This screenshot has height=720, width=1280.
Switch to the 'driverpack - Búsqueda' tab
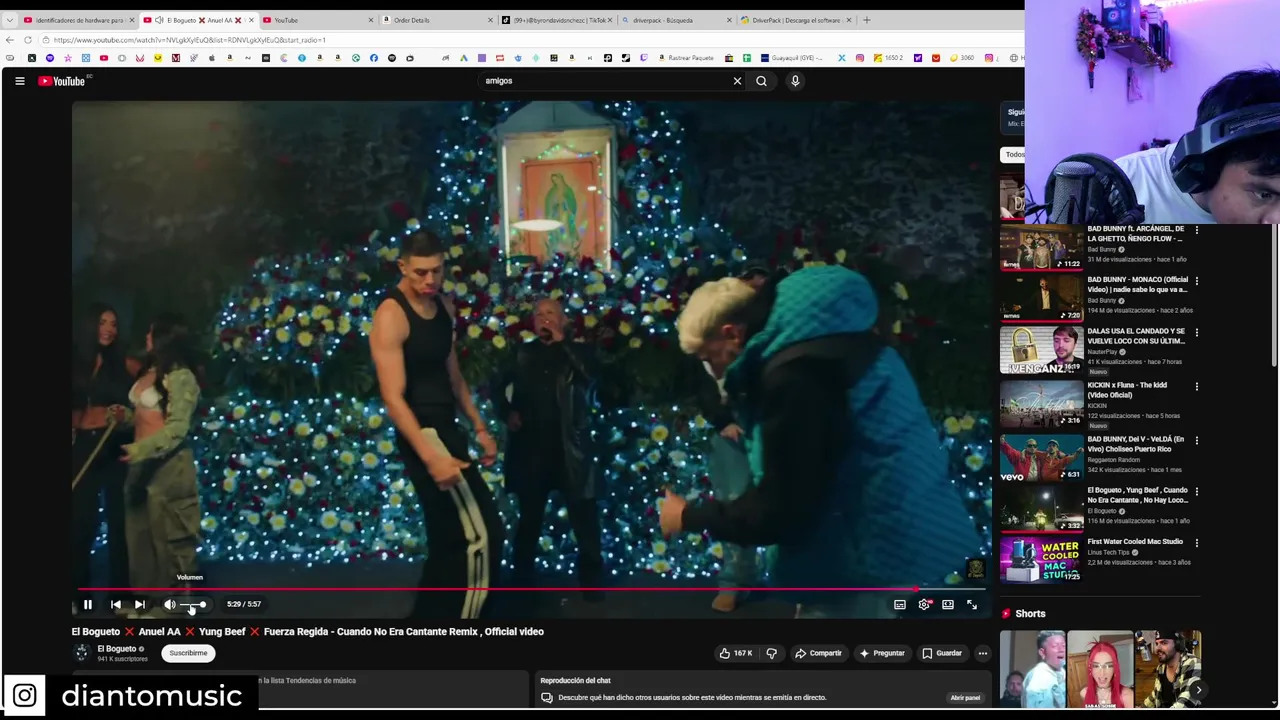[677, 20]
